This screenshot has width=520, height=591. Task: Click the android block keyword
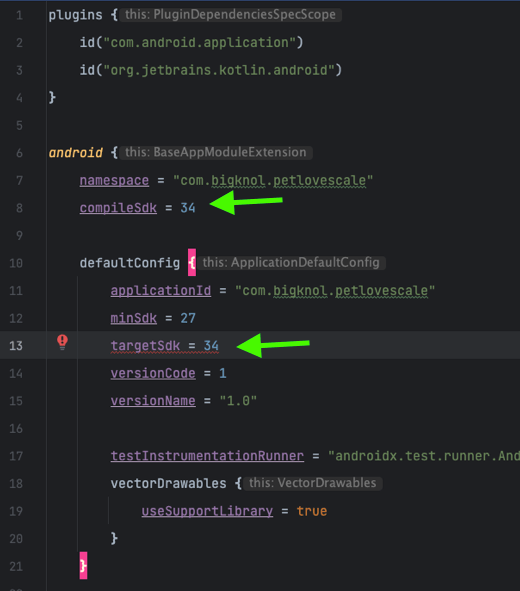coord(75,153)
